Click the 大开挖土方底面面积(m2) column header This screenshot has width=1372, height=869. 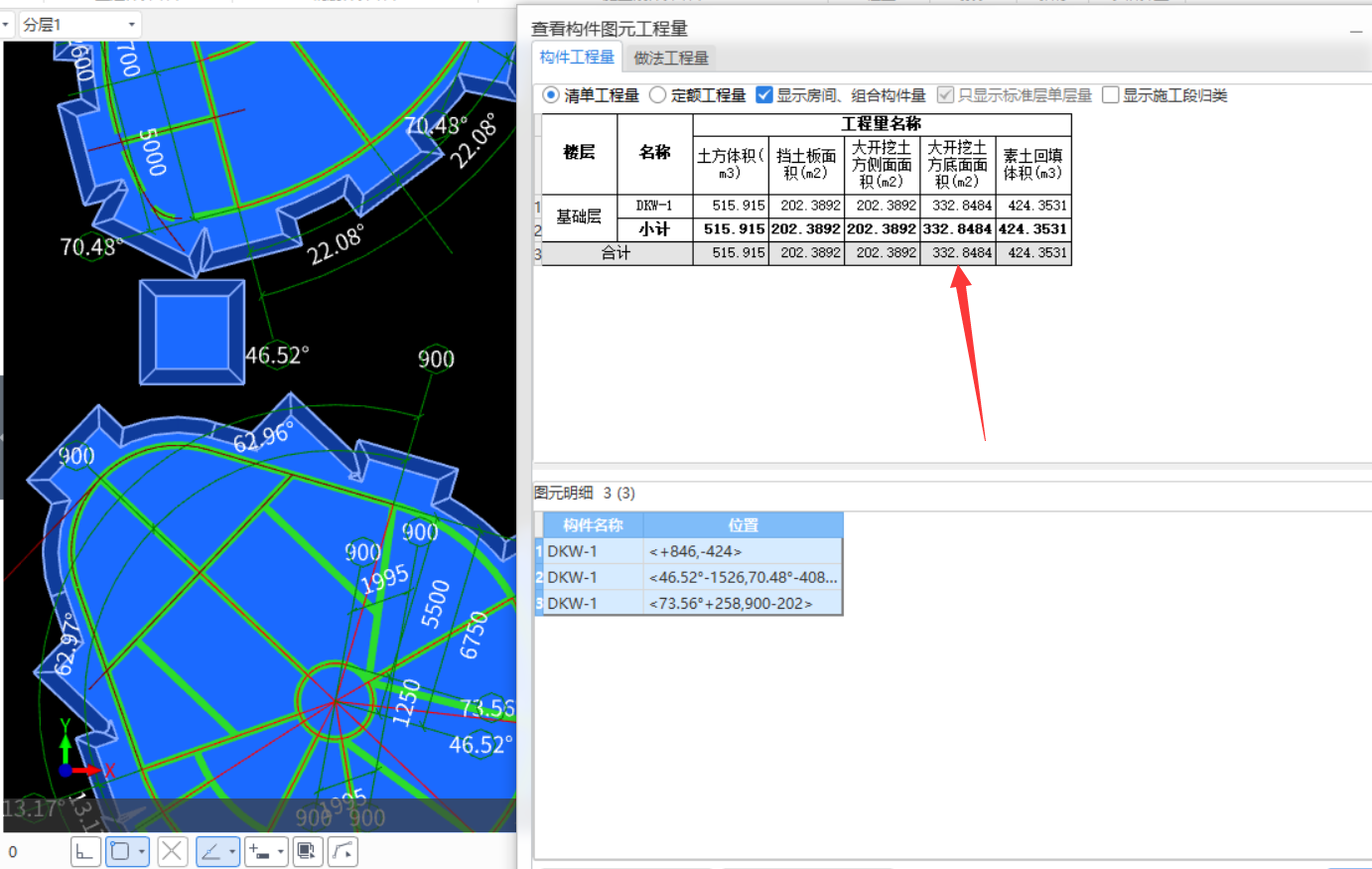click(957, 165)
